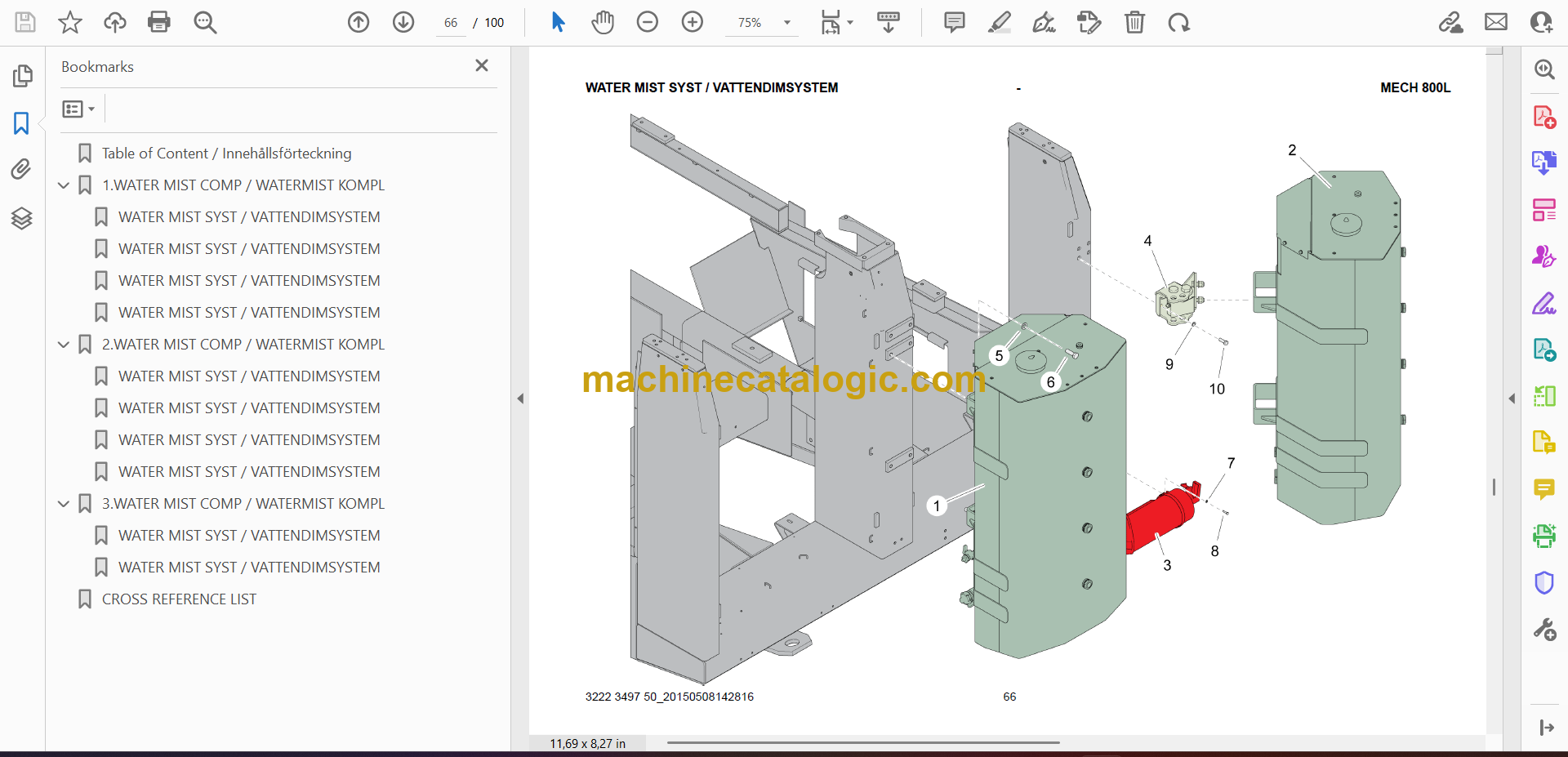Zoom out with minus button

click(648, 22)
